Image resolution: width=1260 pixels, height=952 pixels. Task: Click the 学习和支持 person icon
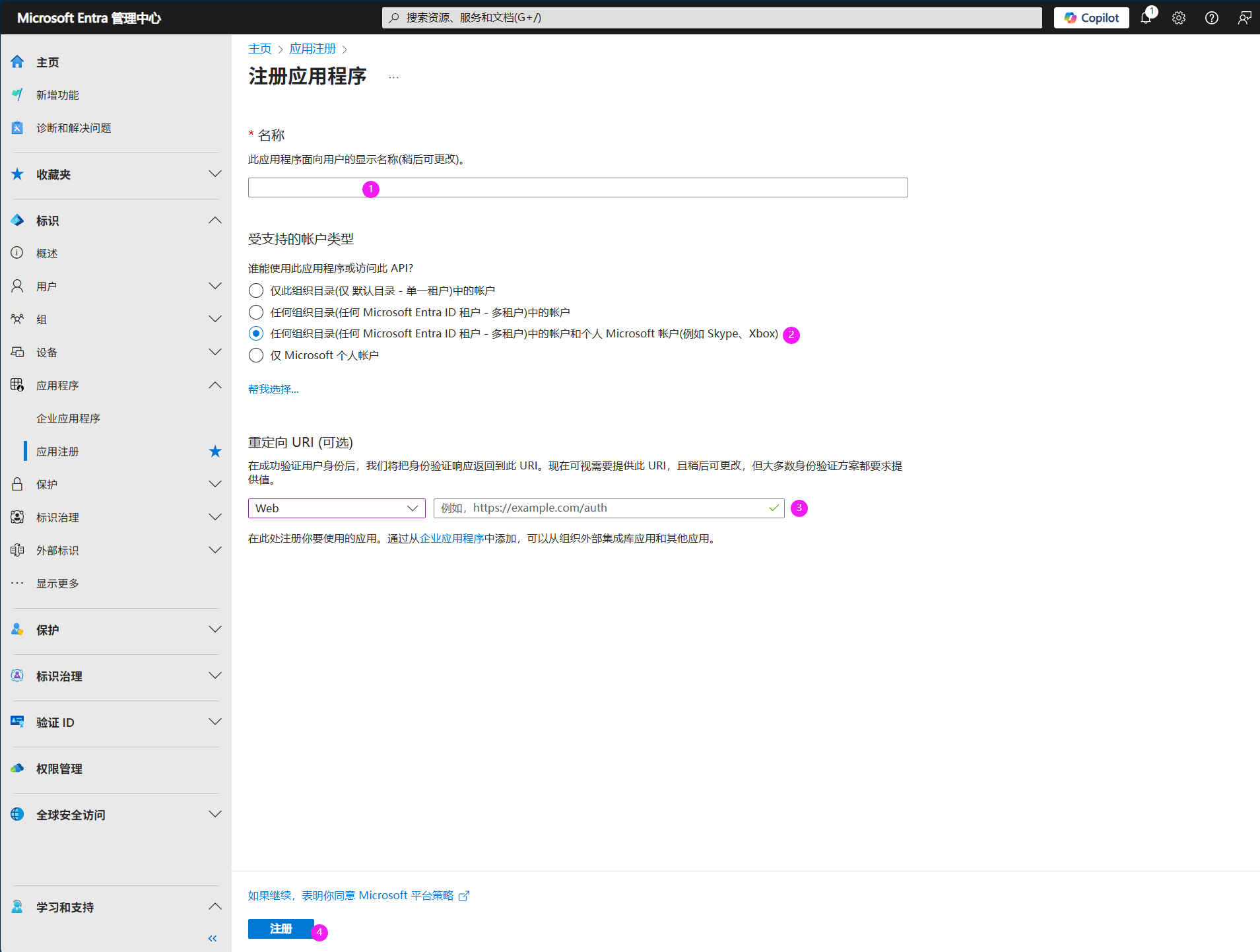point(17,907)
